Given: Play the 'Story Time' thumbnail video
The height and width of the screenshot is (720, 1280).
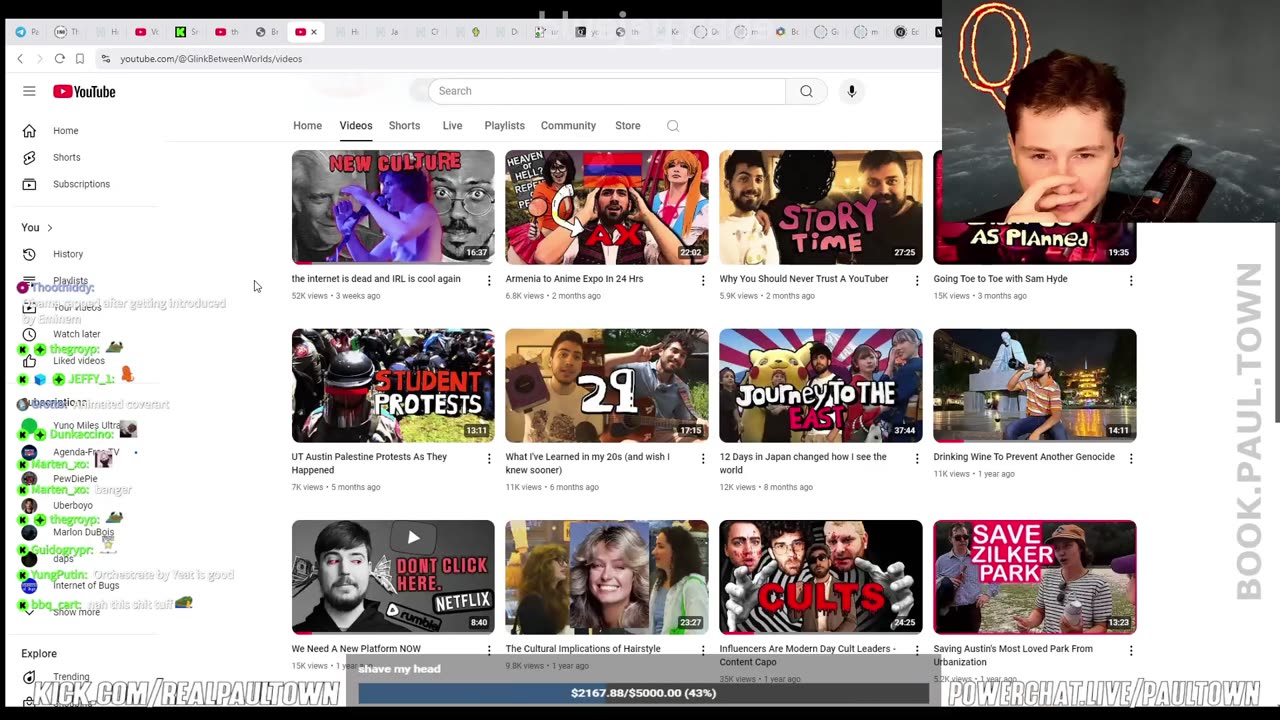Looking at the screenshot, I should pyautogui.click(x=821, y=207).
